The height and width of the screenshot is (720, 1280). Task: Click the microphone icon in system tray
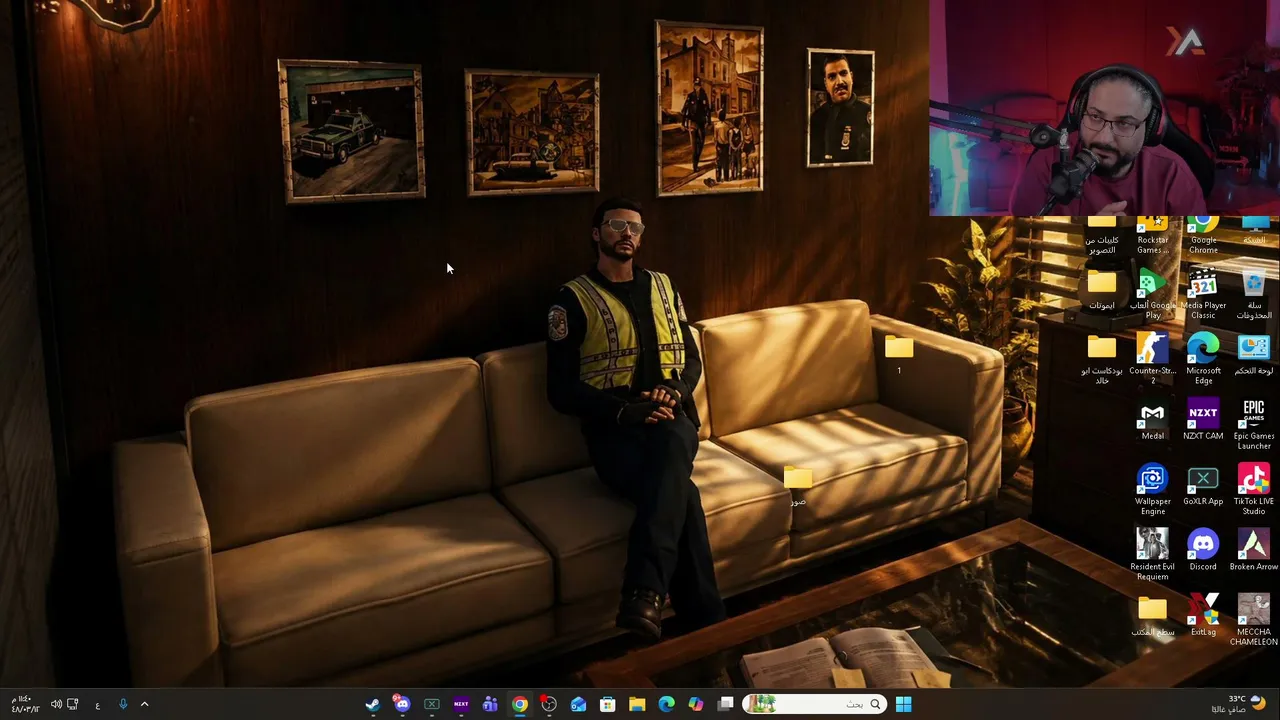[x=123, y=704]
